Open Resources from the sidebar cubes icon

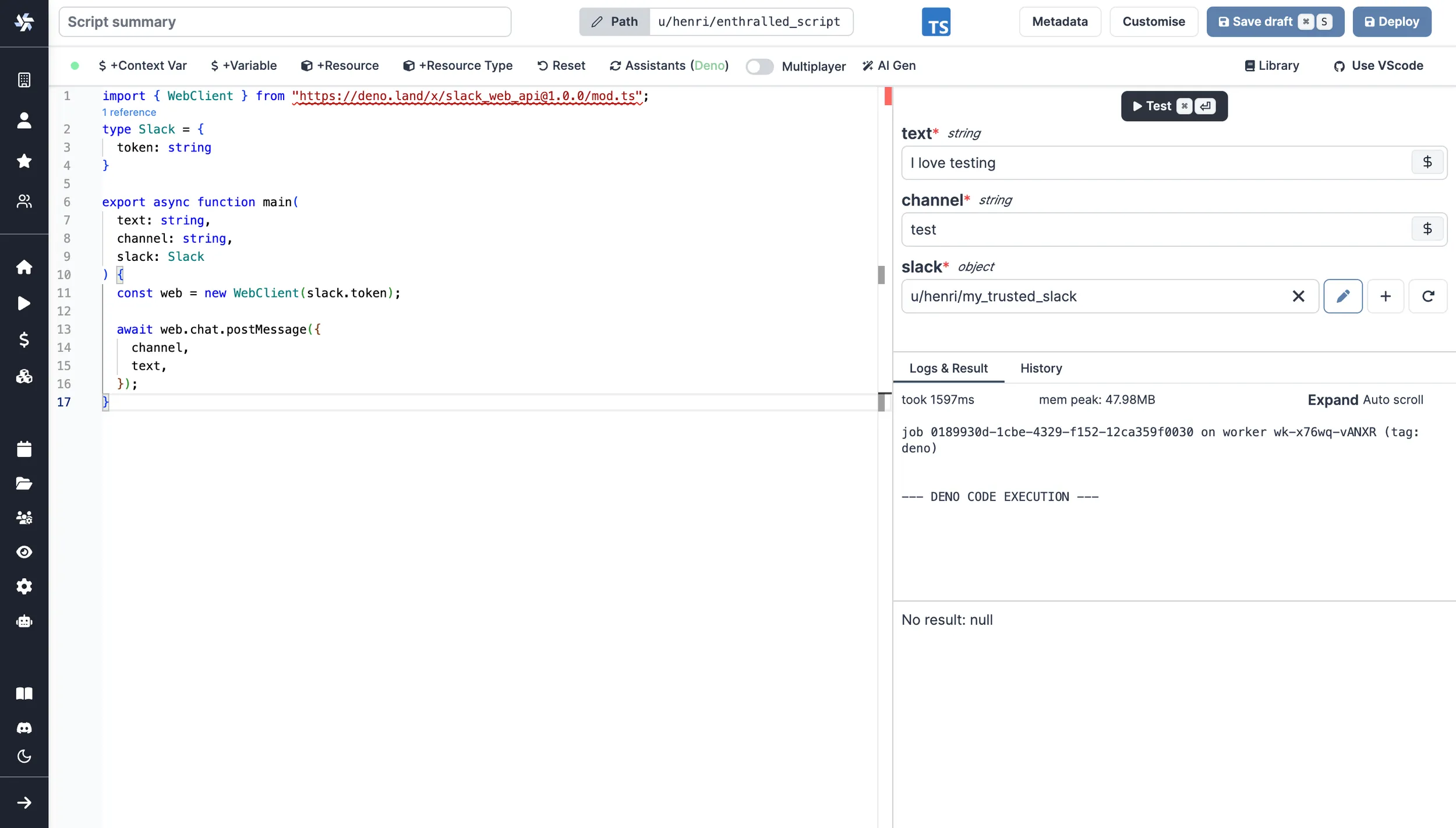pos(24,376)
